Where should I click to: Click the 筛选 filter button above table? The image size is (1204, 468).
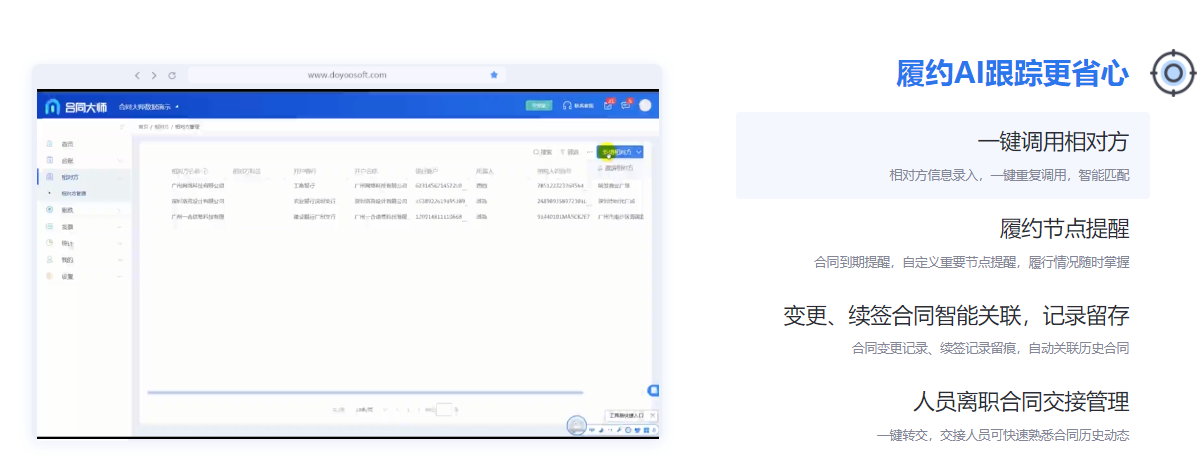(x=569, y=152)
